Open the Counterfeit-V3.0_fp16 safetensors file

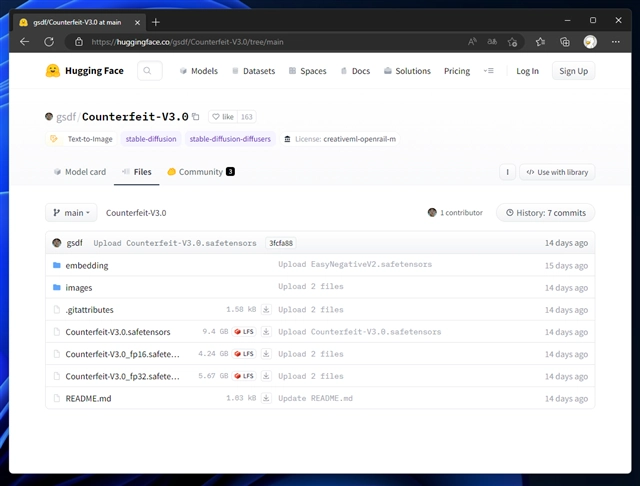coord(122,354)
